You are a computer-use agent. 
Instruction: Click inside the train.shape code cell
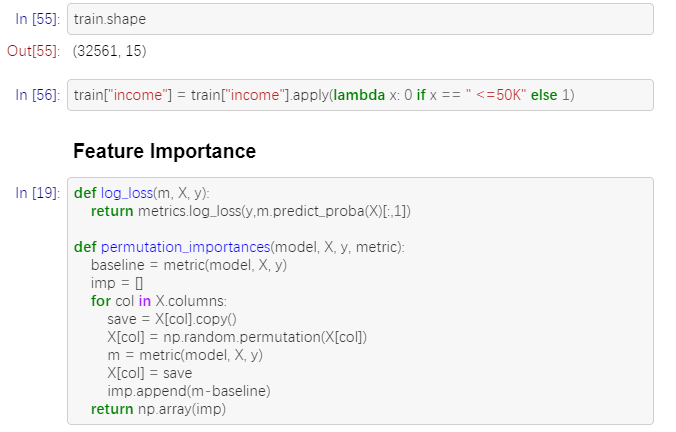pyautogui.click(x=360, y=19)
